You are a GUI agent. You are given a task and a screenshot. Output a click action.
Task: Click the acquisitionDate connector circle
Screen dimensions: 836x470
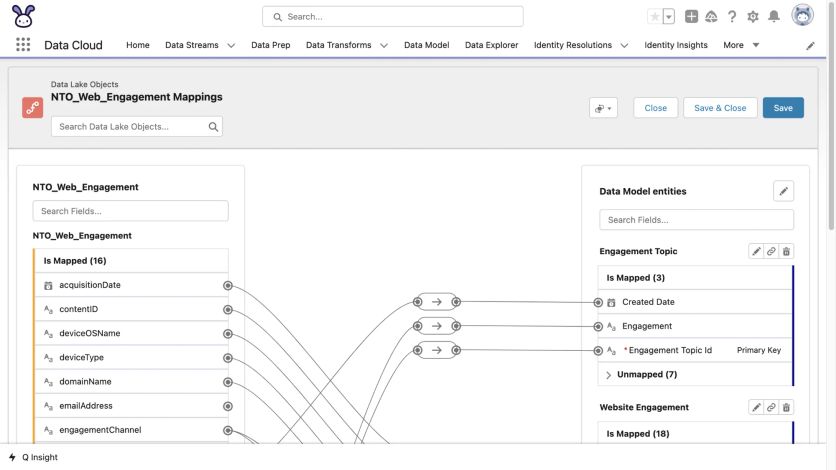point(228,286)
